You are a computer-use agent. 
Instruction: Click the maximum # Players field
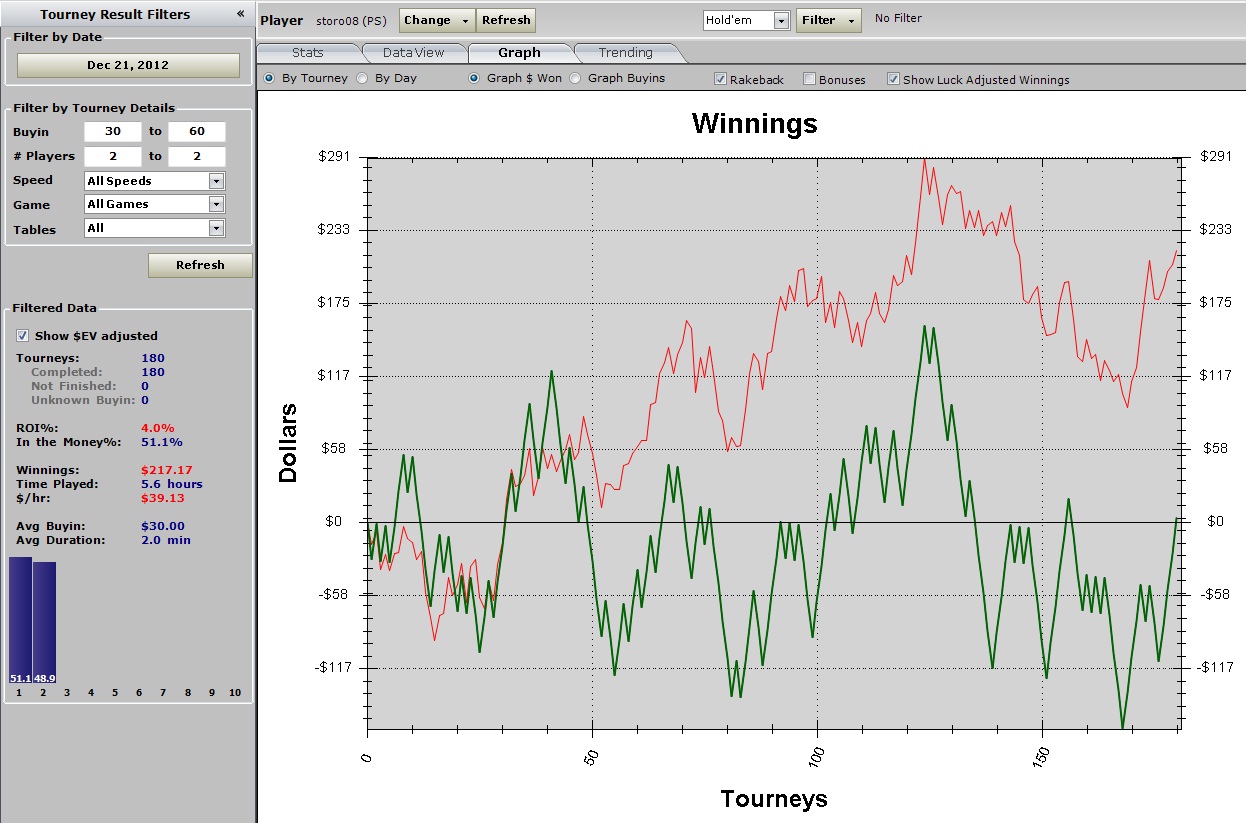point(196,156)
